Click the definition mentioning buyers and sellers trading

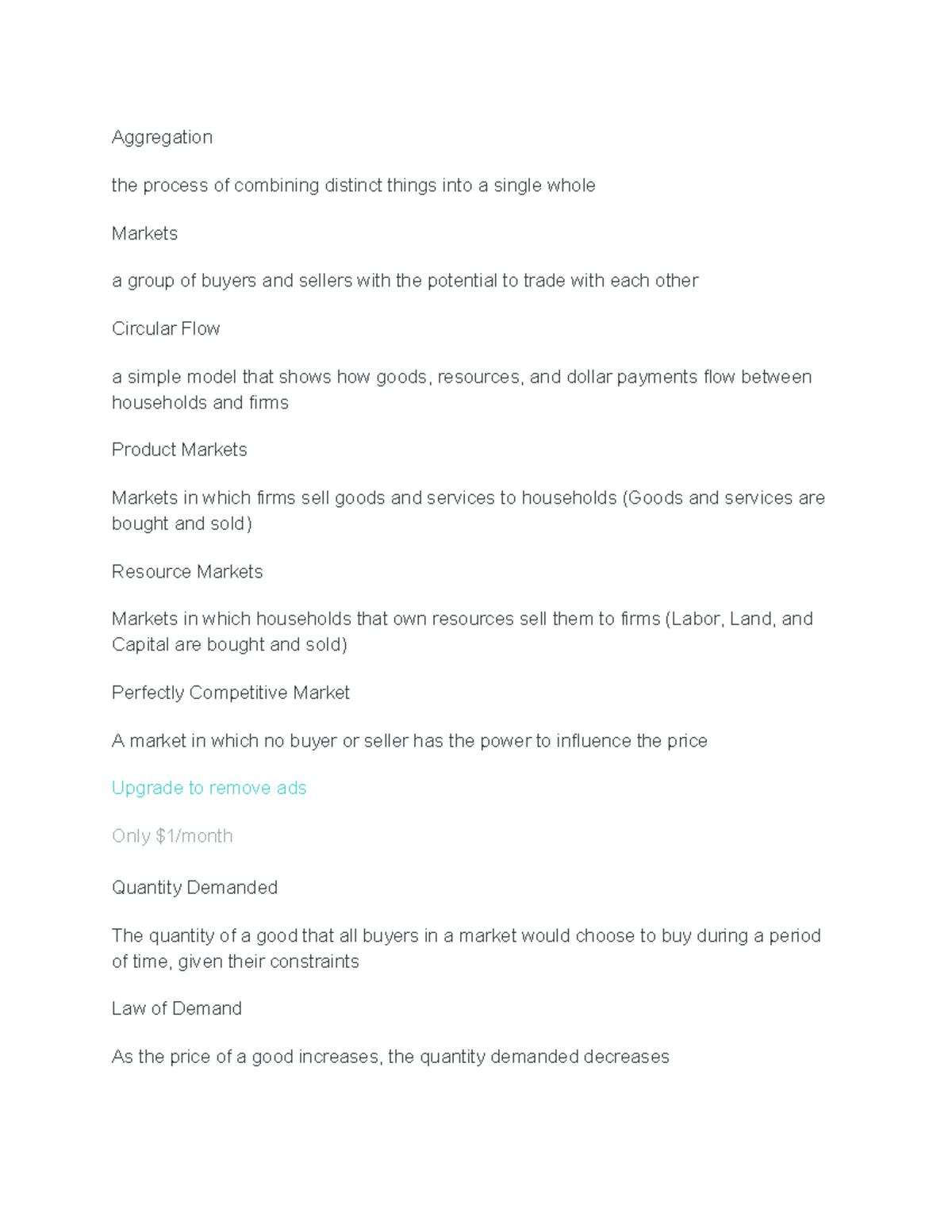click(x=405, y=281)
